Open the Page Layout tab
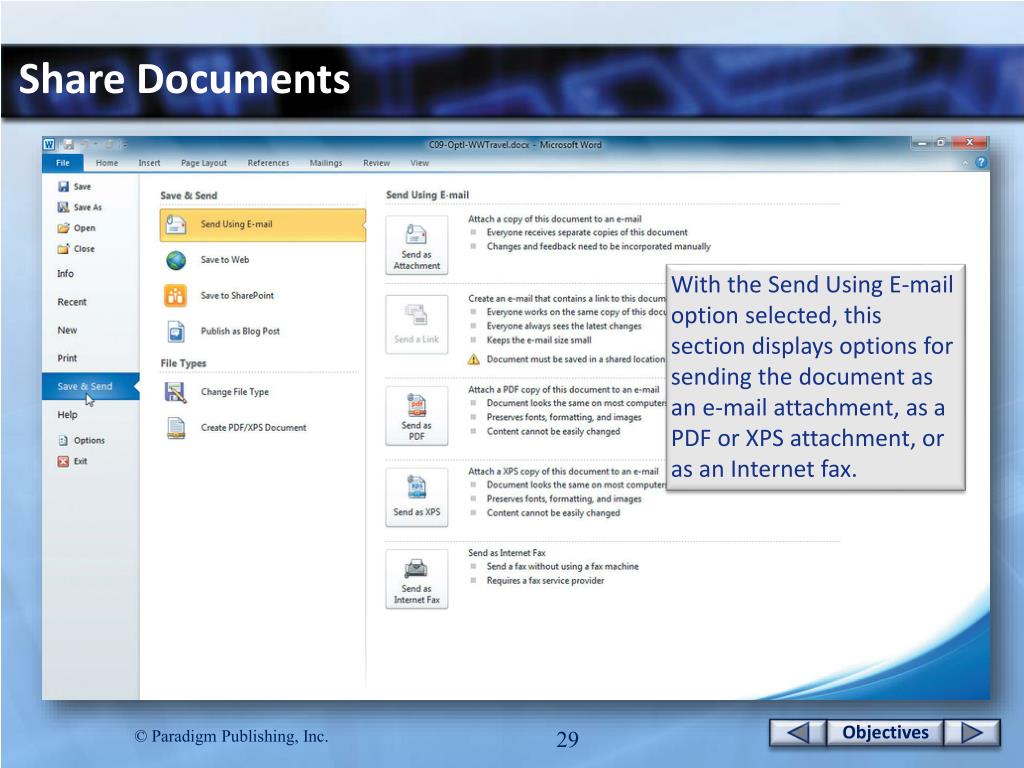1024x768 pixels. point(204,163)
